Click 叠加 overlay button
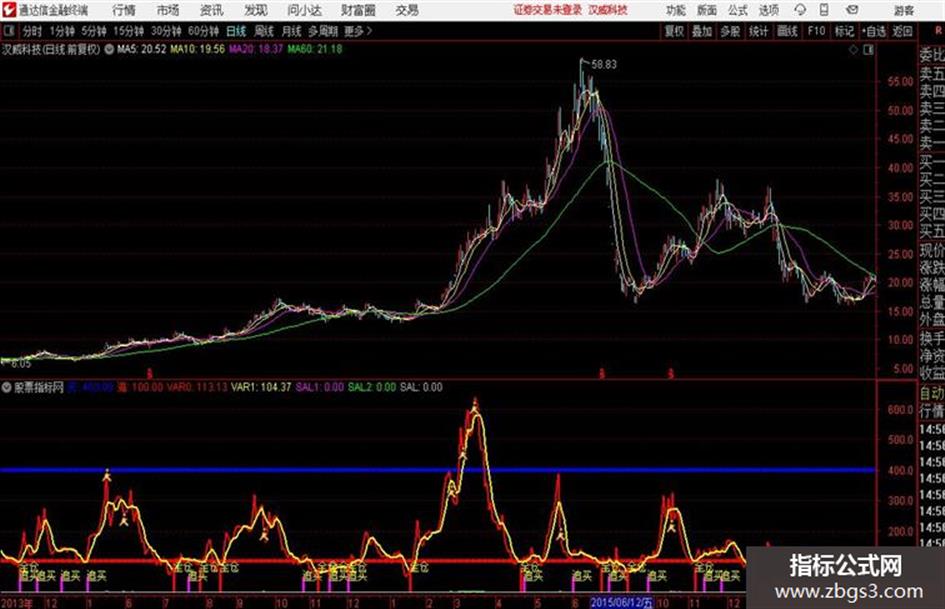The height and width of the screenshot is (609, 945). click(702, 31)
